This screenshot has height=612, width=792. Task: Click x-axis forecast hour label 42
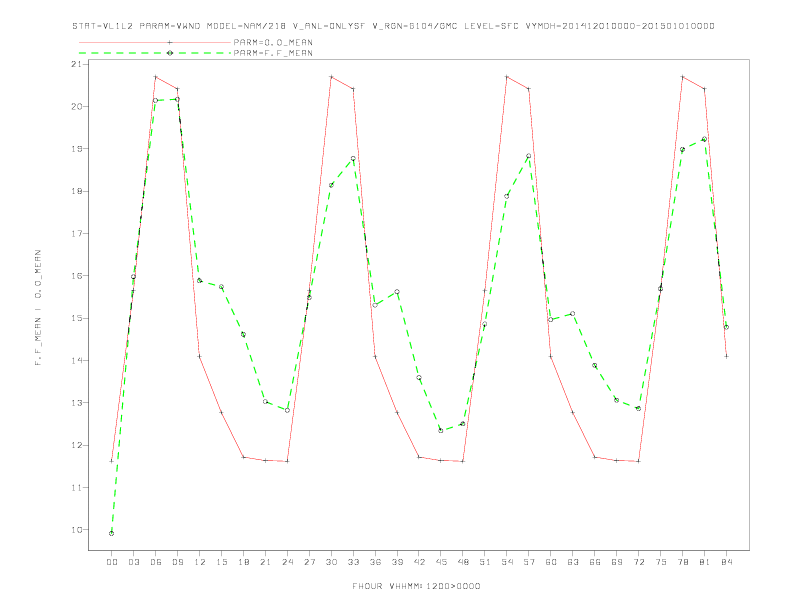point(419,562)
